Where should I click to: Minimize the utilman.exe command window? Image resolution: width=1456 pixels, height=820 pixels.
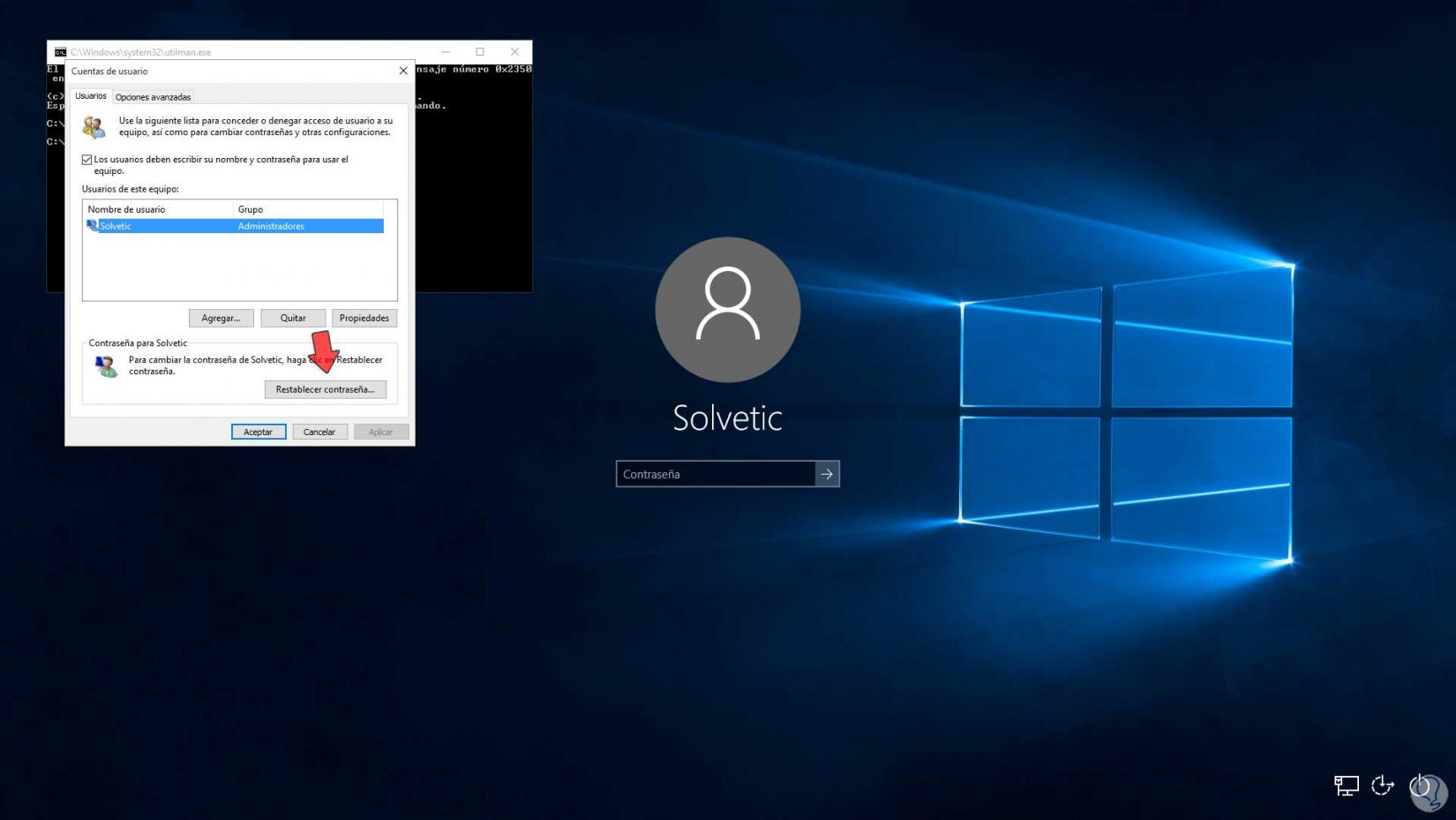pyautogui.click(x=446, y=52)
